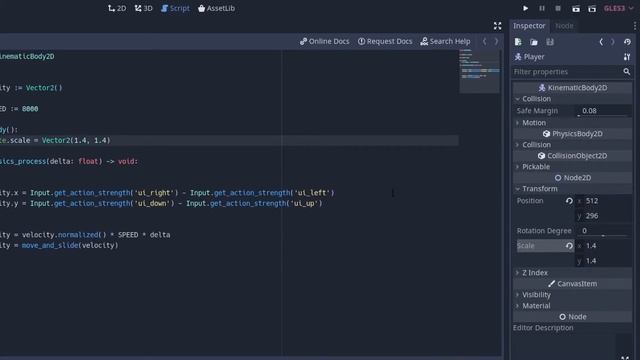Go to previous script edit location
Viewport: 640px width, 360px height.
[x=484, y=41]
